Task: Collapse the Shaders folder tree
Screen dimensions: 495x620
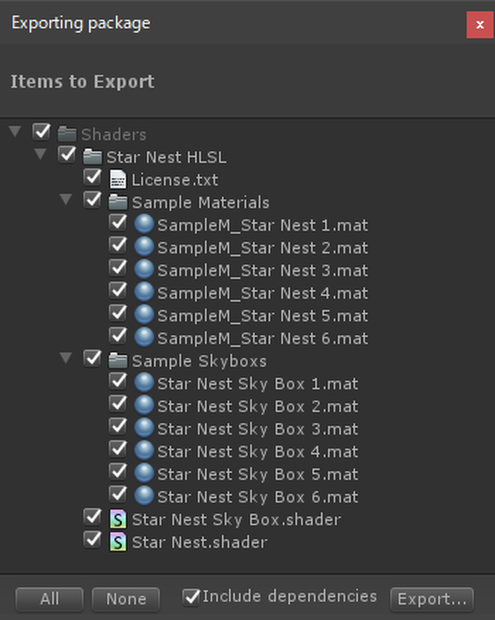Action: (15, 132)
